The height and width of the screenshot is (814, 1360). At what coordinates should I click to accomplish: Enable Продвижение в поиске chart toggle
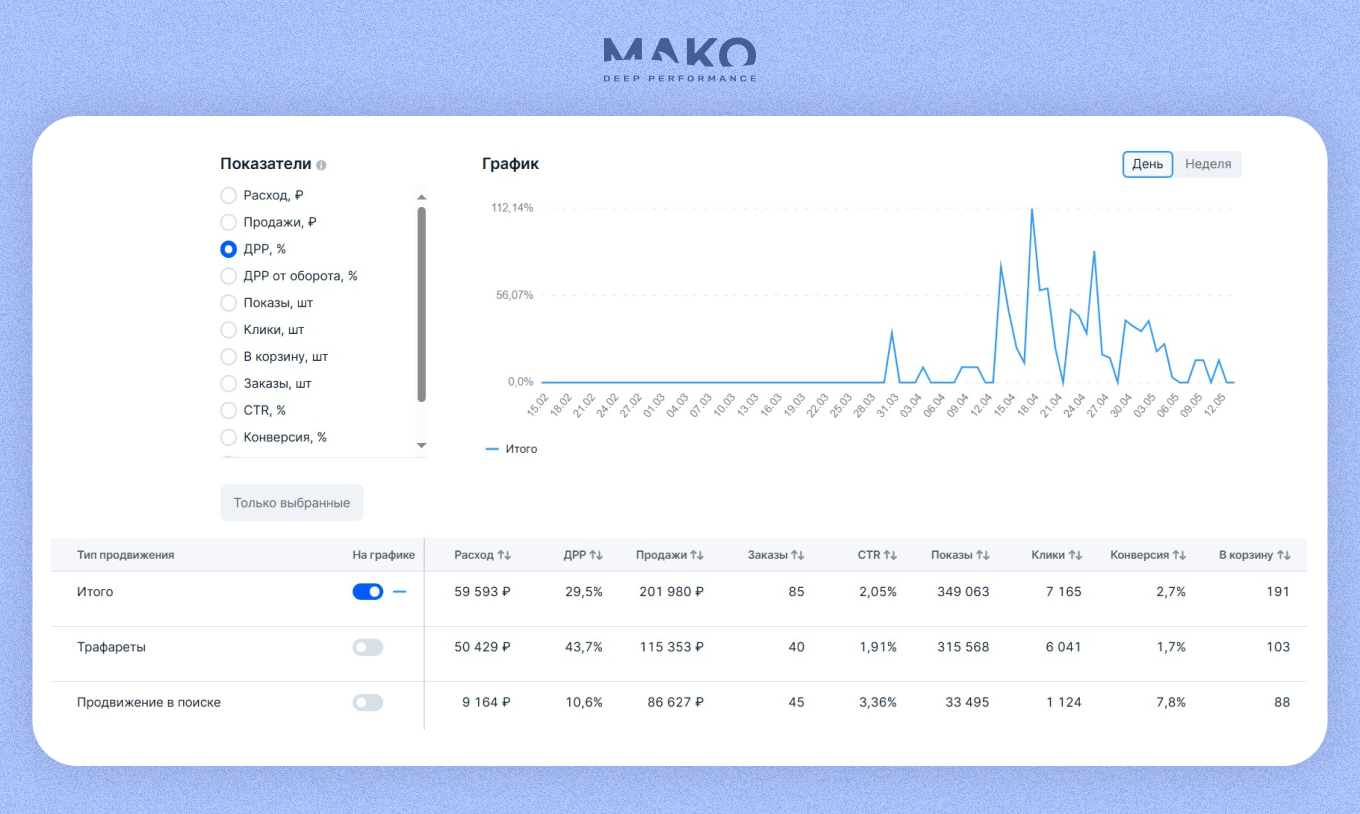click(368, 703)
